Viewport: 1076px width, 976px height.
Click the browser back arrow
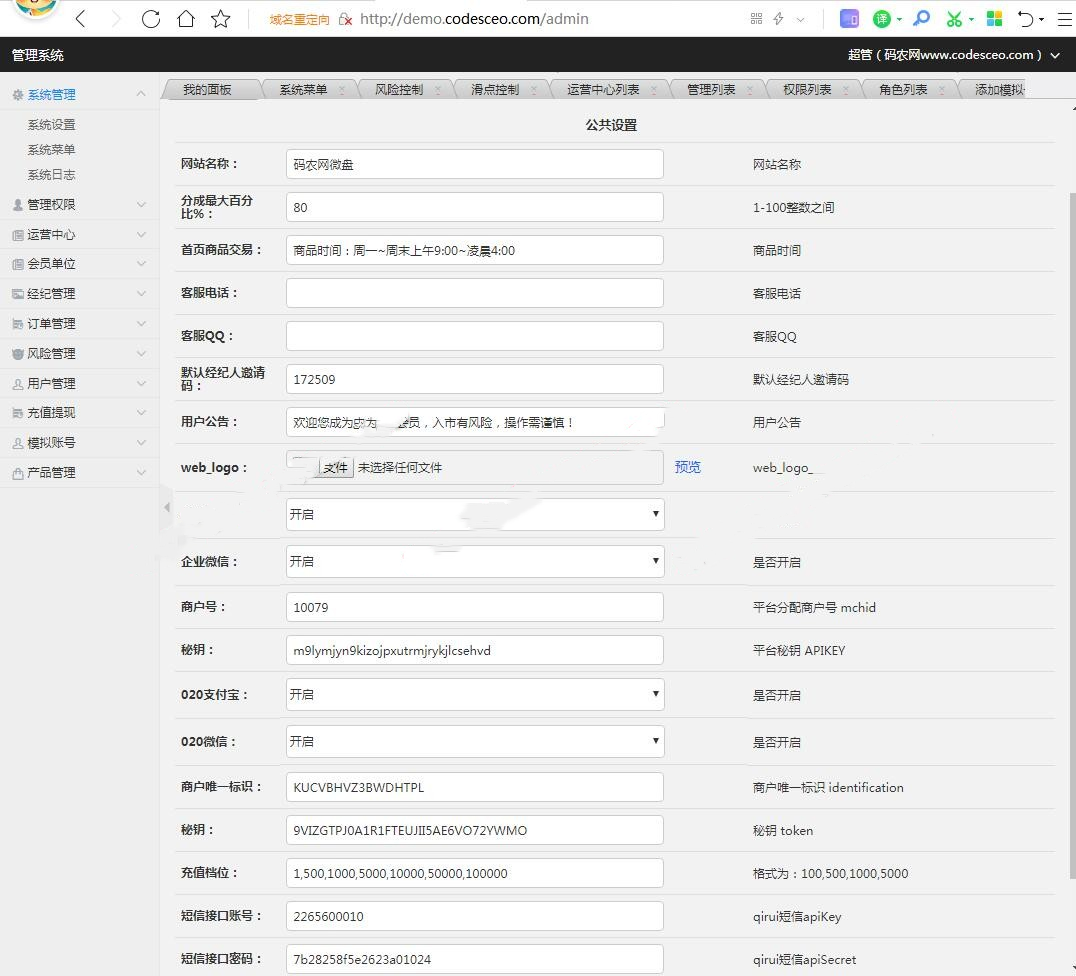[81, 19]
